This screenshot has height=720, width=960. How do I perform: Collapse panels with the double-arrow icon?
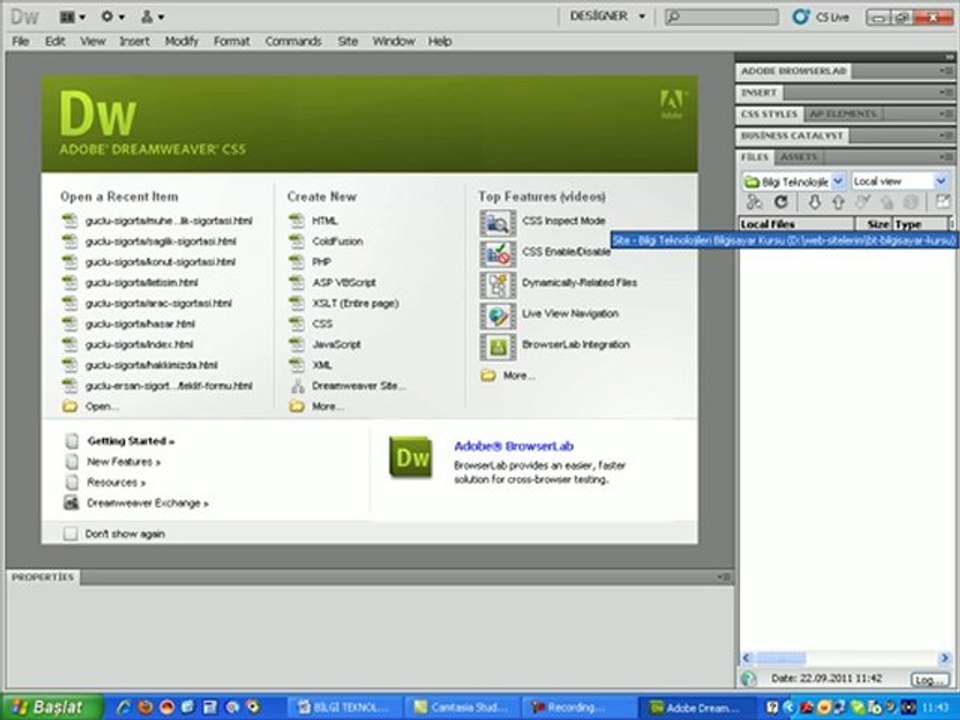coord(949,57)
